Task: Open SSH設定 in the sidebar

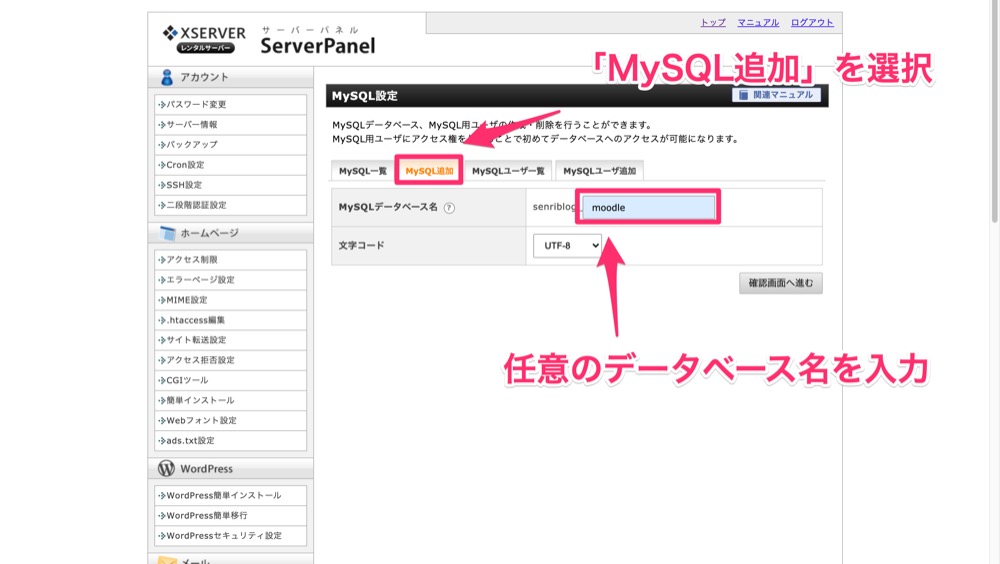Action: [x=230, y=185]
